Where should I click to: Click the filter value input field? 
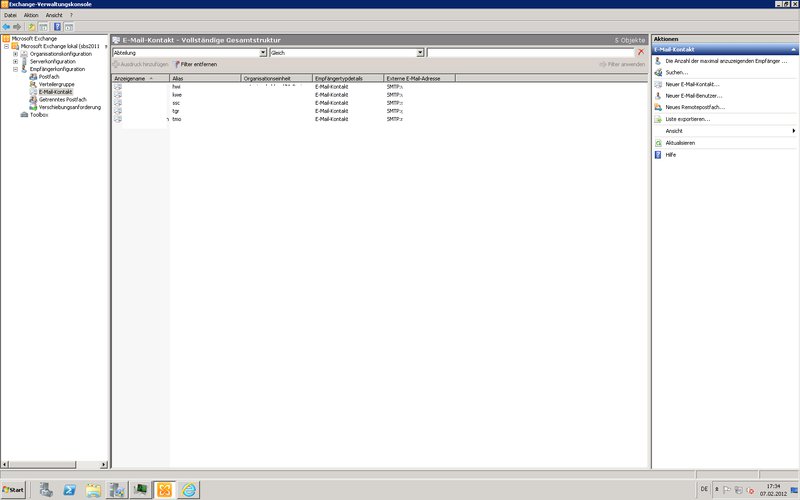pyautogui.click(x=530, y=53)
